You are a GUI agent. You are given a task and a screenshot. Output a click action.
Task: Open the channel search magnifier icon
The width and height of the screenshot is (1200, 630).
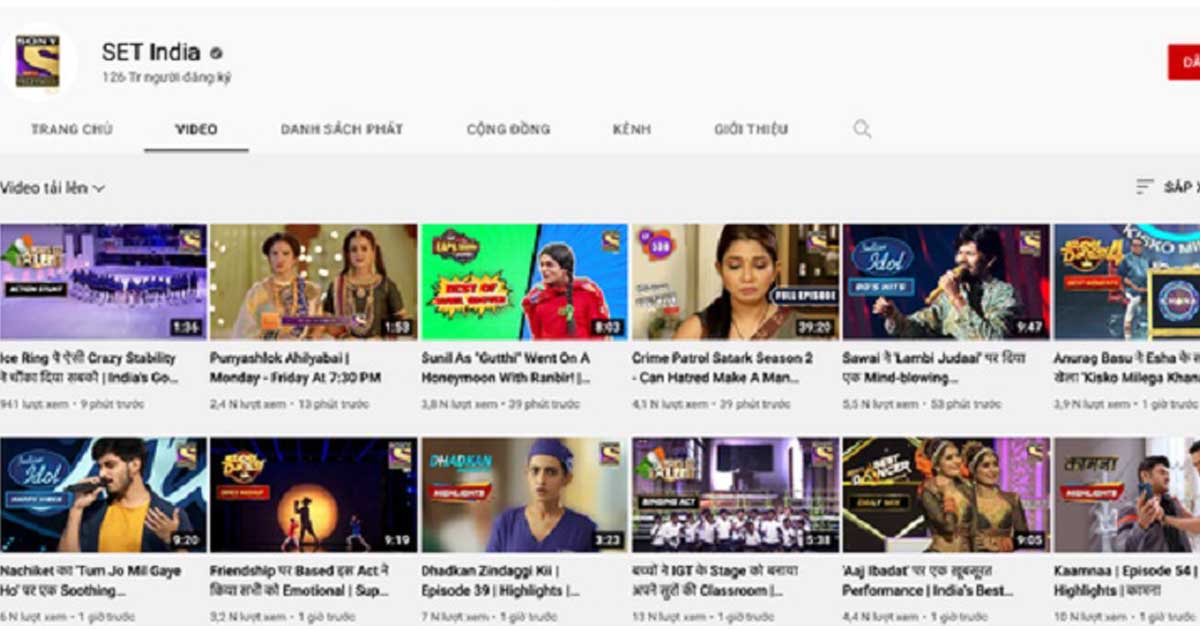pos(862,129)
